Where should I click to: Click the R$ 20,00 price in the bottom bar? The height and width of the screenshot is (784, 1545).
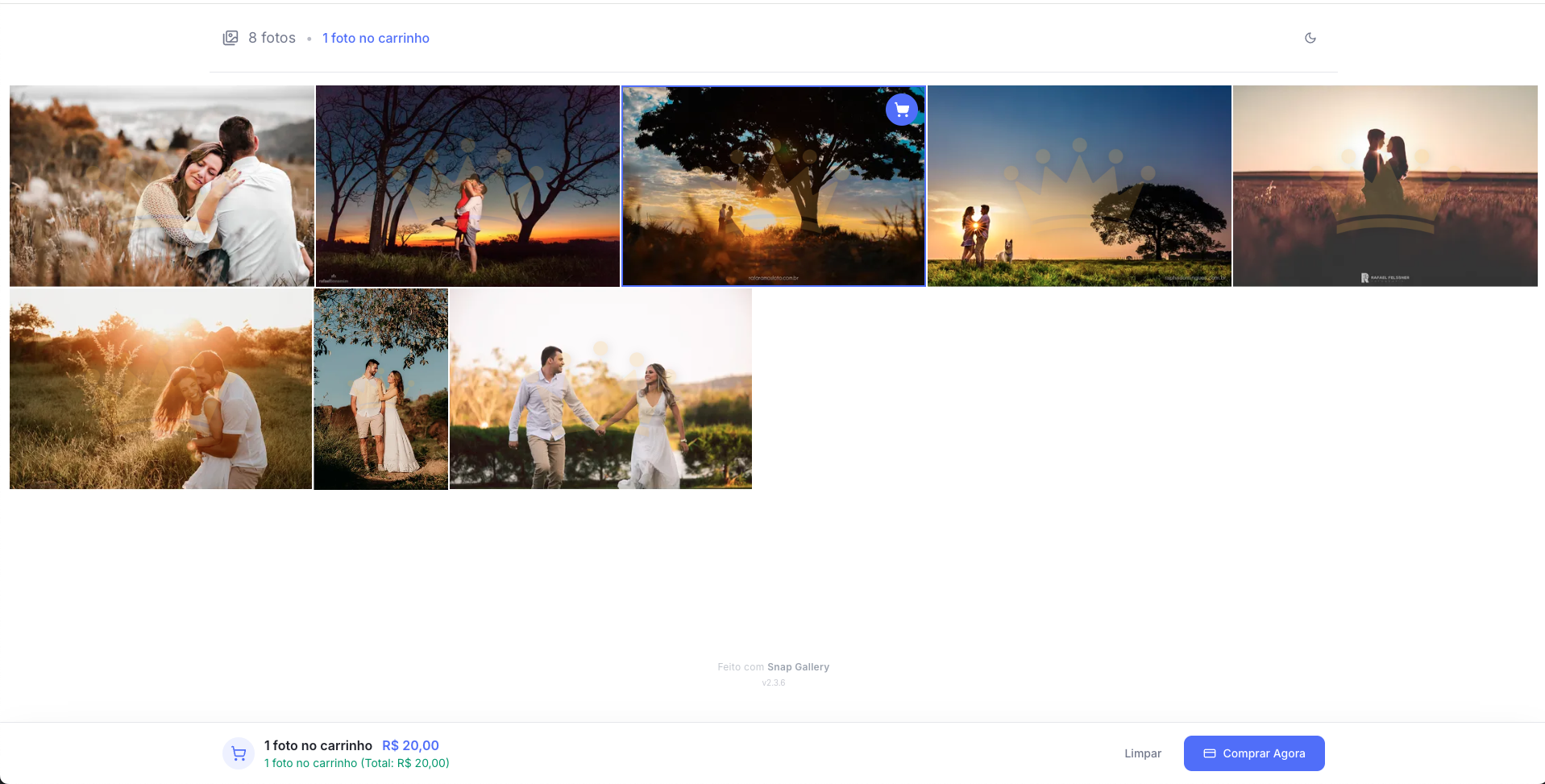pyautogui.click(x=410, y=745)
